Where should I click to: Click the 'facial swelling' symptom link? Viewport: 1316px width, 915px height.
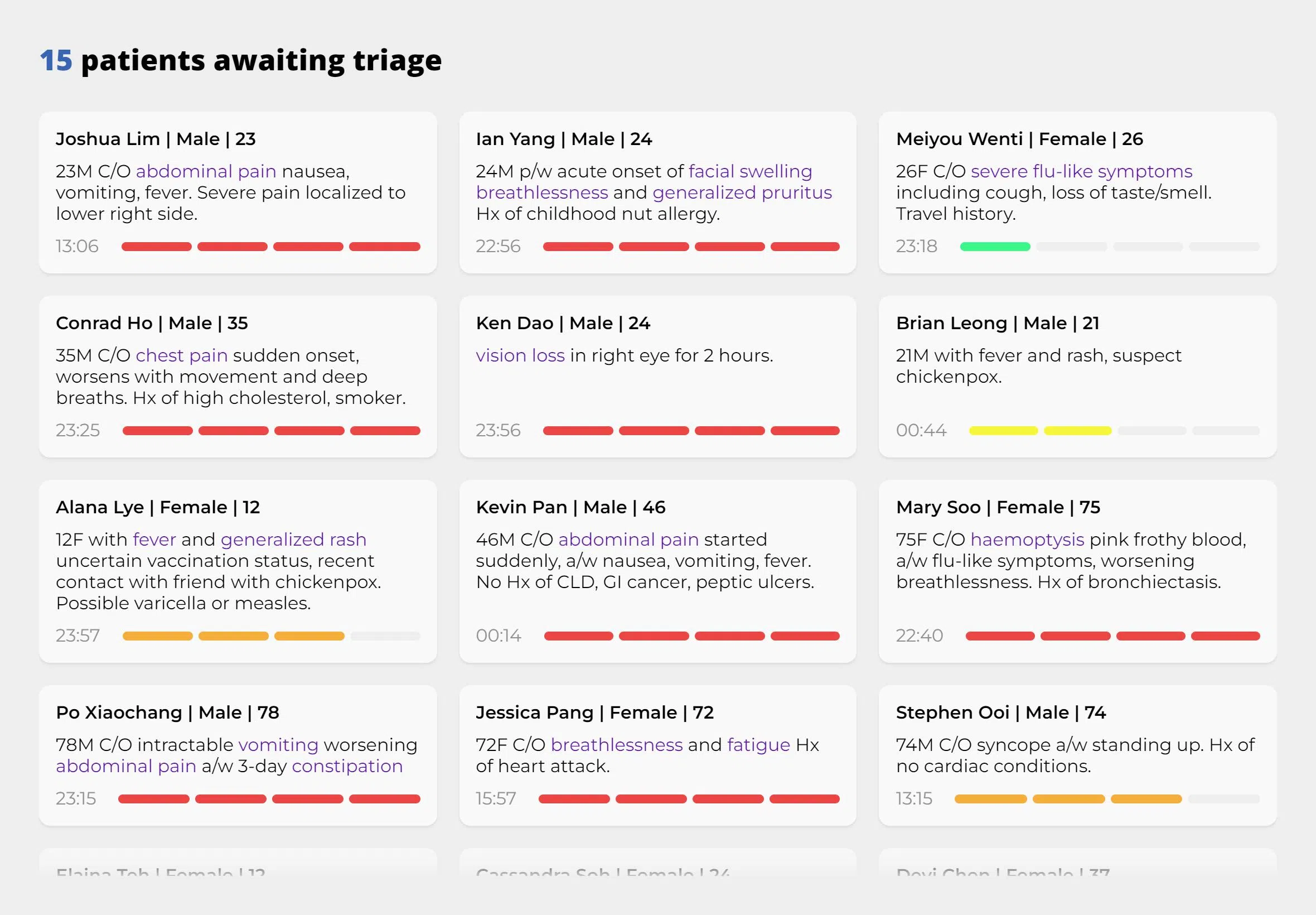(x=750, y=171)
